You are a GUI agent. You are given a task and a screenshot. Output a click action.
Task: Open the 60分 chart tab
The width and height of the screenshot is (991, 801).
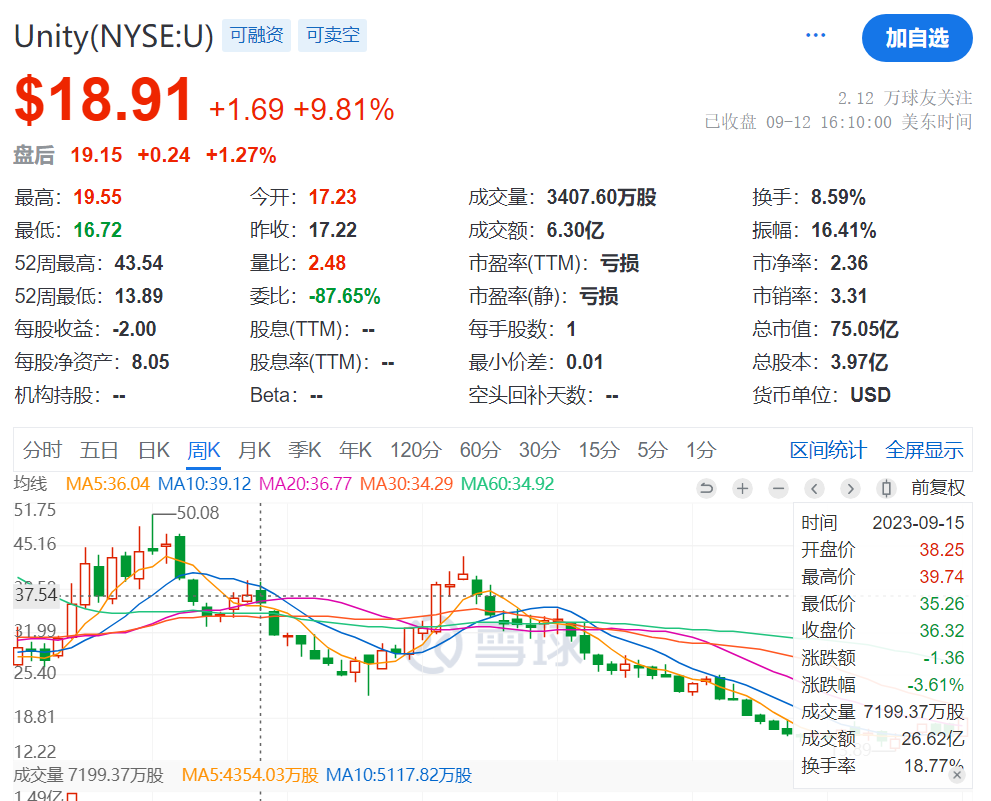pos(480,450)
